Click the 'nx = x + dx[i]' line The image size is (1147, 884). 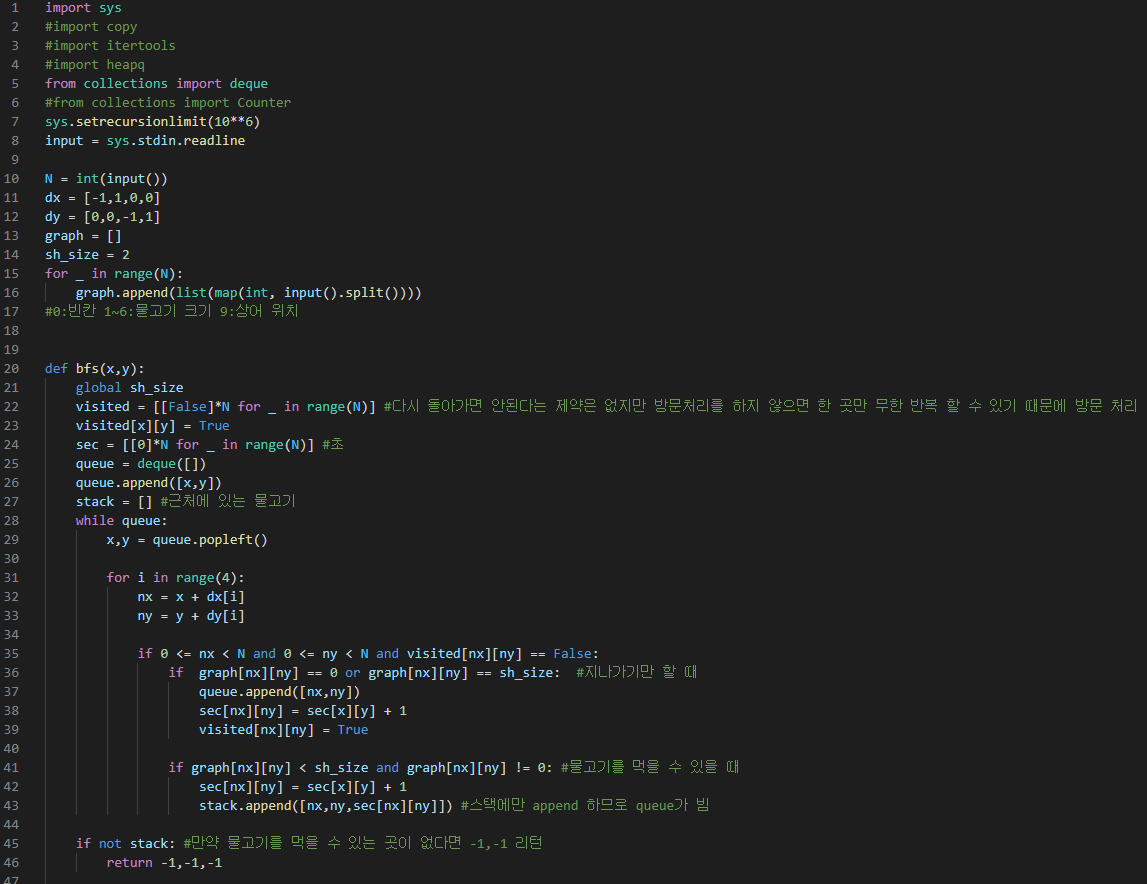pos(191,597)
